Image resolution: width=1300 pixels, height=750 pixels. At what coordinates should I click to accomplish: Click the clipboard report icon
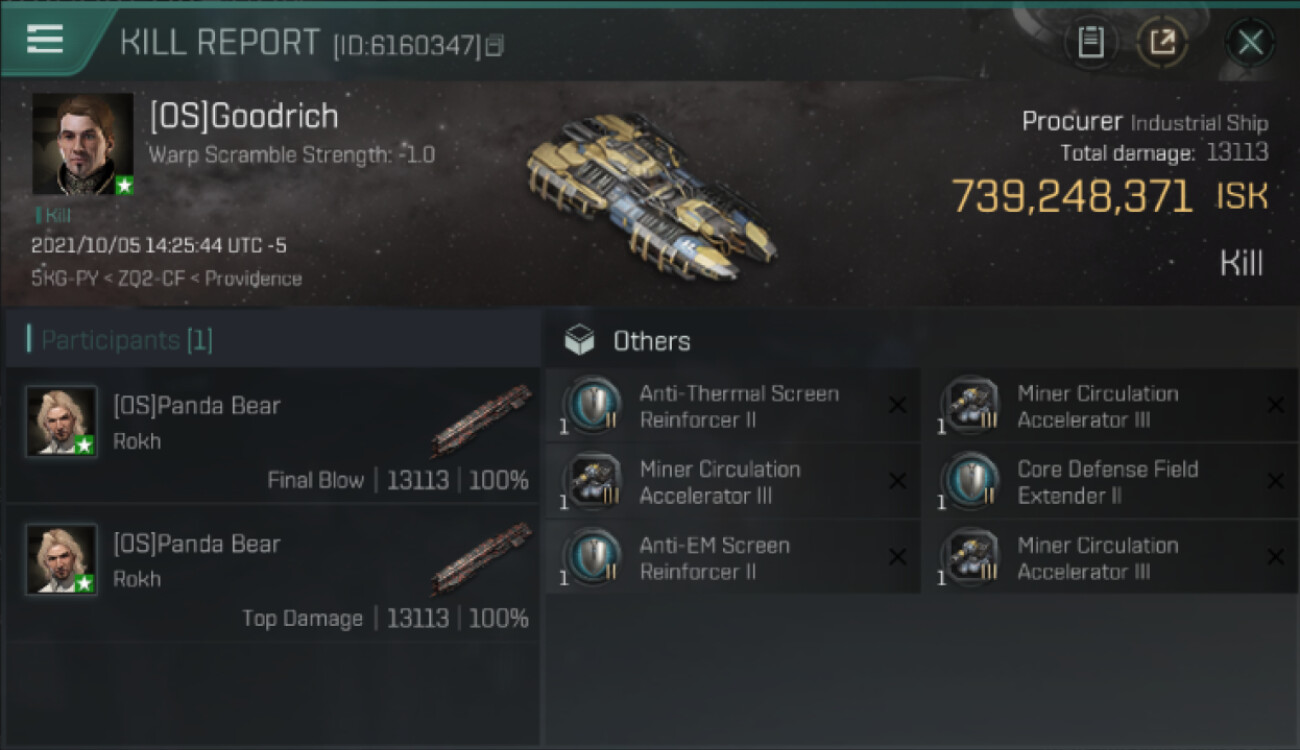(1090, 42)
